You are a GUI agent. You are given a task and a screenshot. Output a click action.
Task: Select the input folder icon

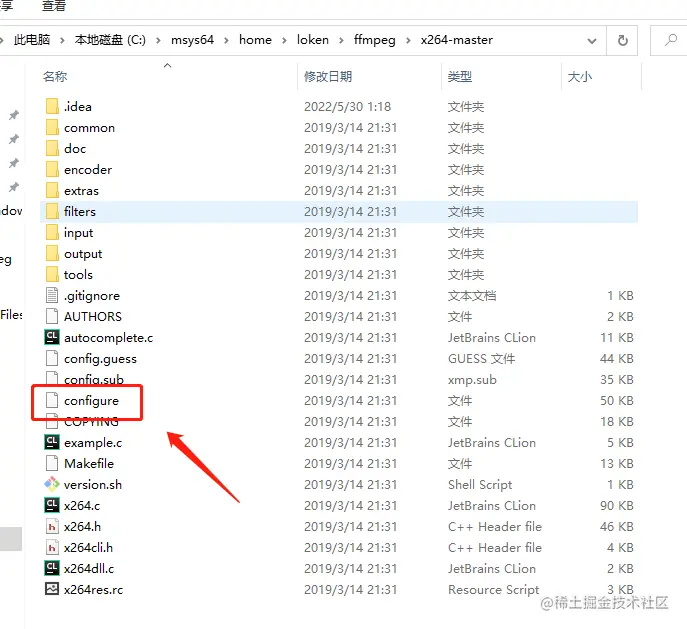click(x=52, y=233)
